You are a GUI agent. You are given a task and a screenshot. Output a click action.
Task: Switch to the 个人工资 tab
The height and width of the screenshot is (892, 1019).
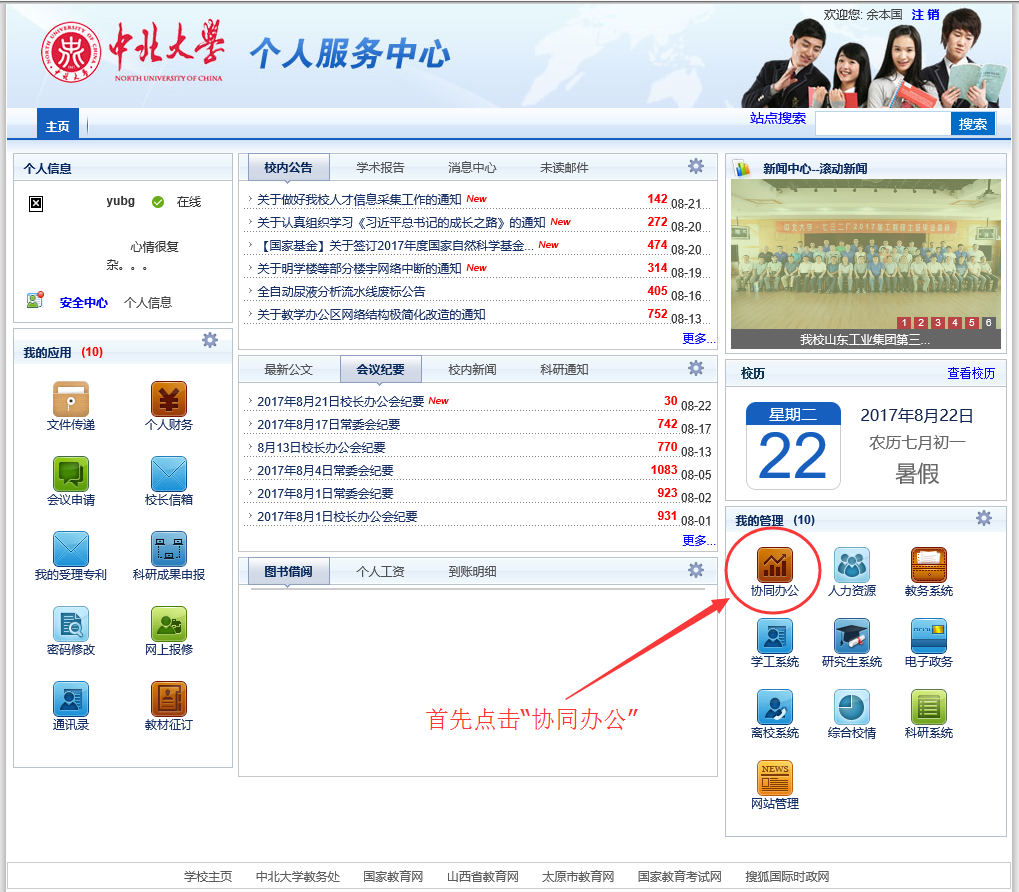(x=380, y=572)
